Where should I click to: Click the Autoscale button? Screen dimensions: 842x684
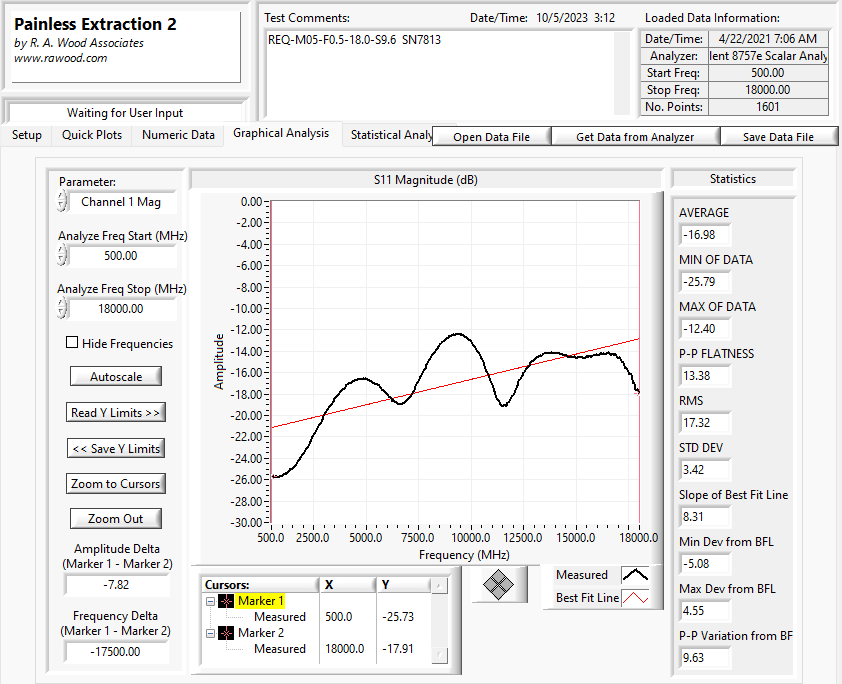pyautogui.click(x=115, y=376)
